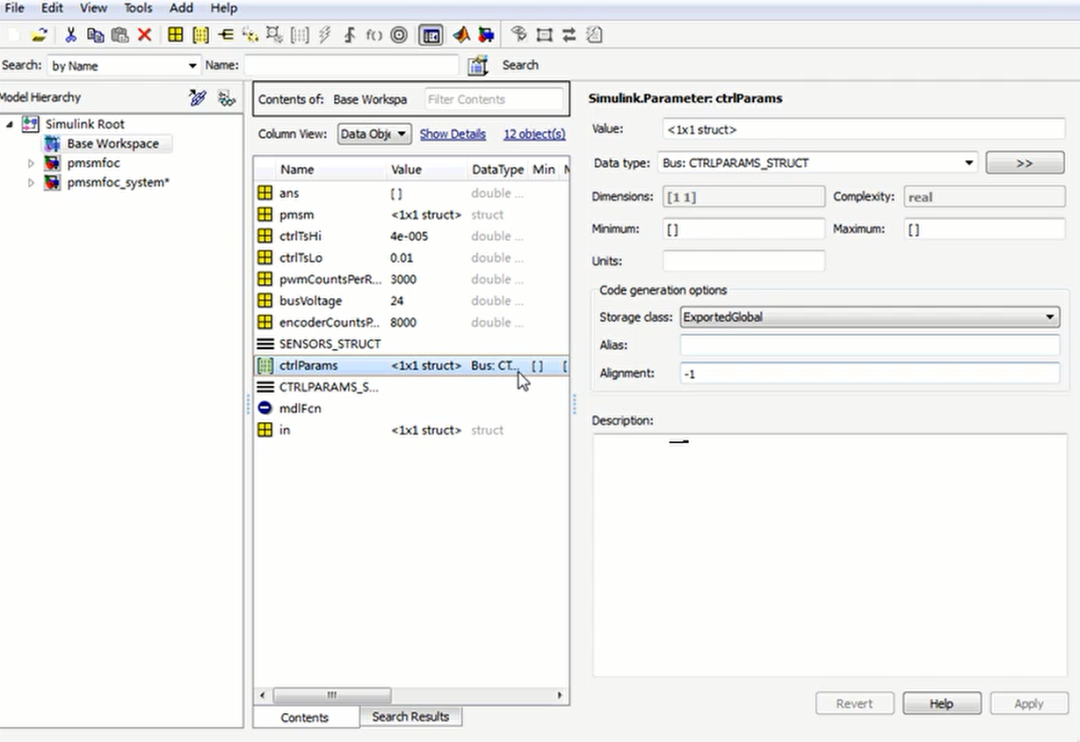Expand the pmsmfoc_system* tree node

31,183
